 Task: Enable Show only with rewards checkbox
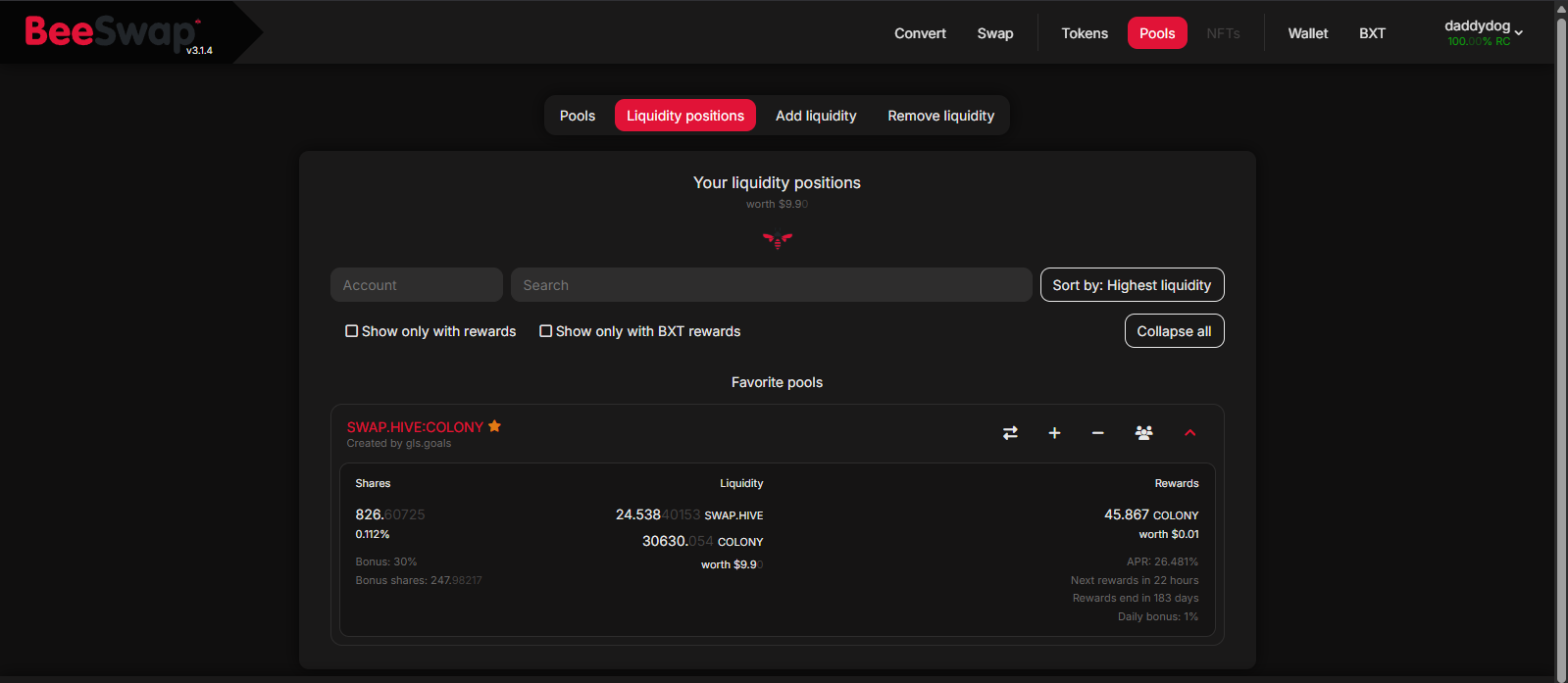pos(351,331)
